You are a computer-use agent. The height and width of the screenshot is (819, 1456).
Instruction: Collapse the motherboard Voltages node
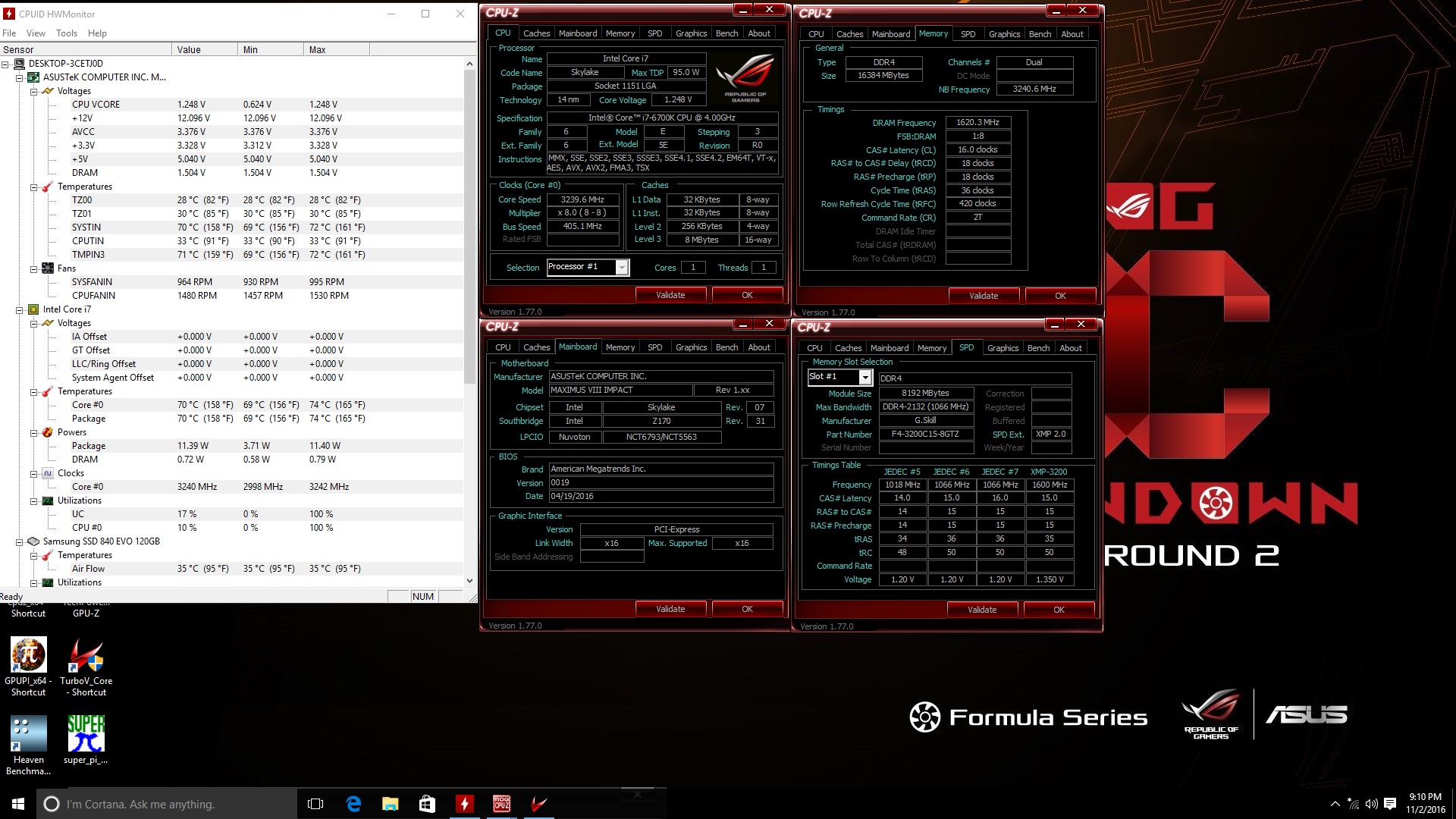(34, 91)
